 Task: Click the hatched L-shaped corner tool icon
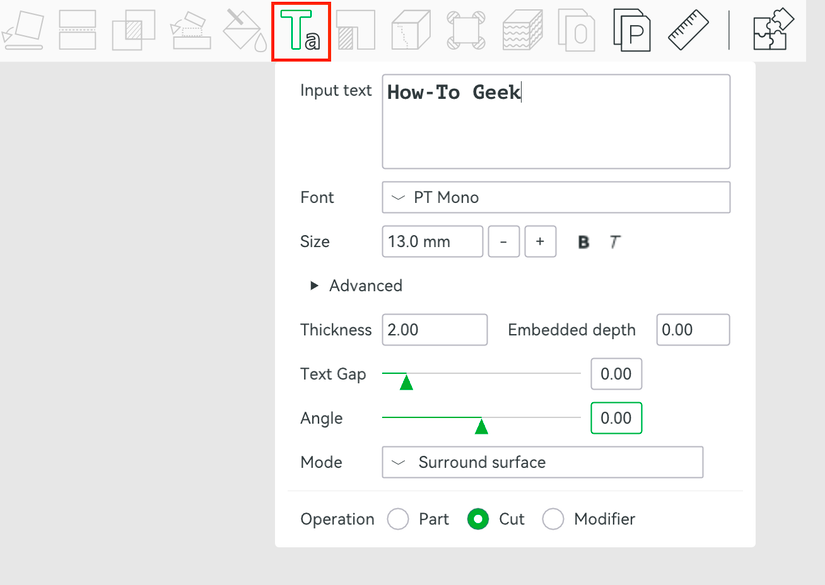356,31
